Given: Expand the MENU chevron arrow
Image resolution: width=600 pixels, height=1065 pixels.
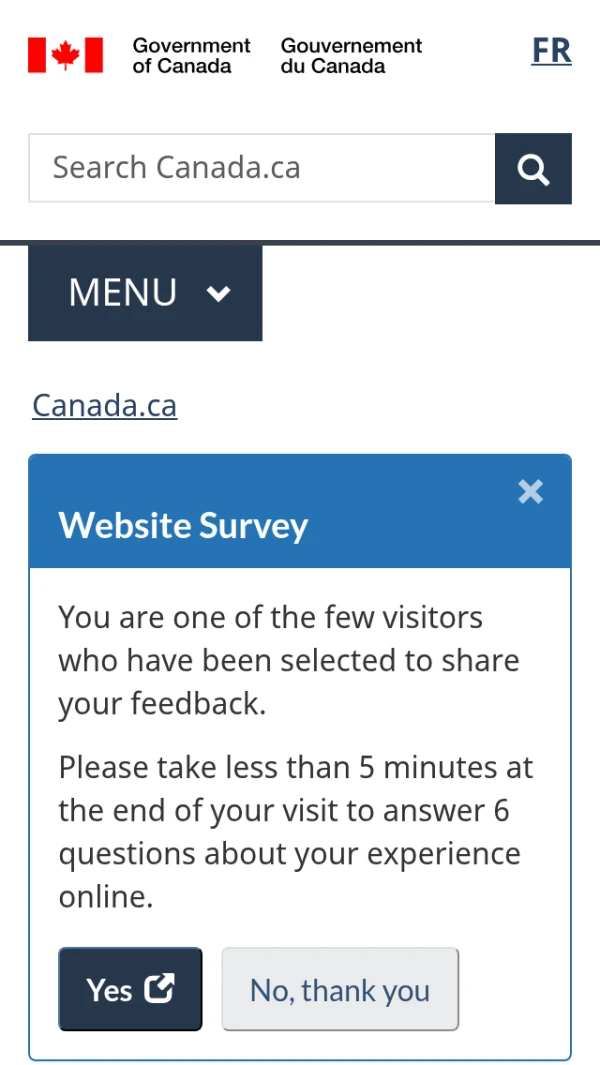Looking at the screenshot, I should pos(218,293).
